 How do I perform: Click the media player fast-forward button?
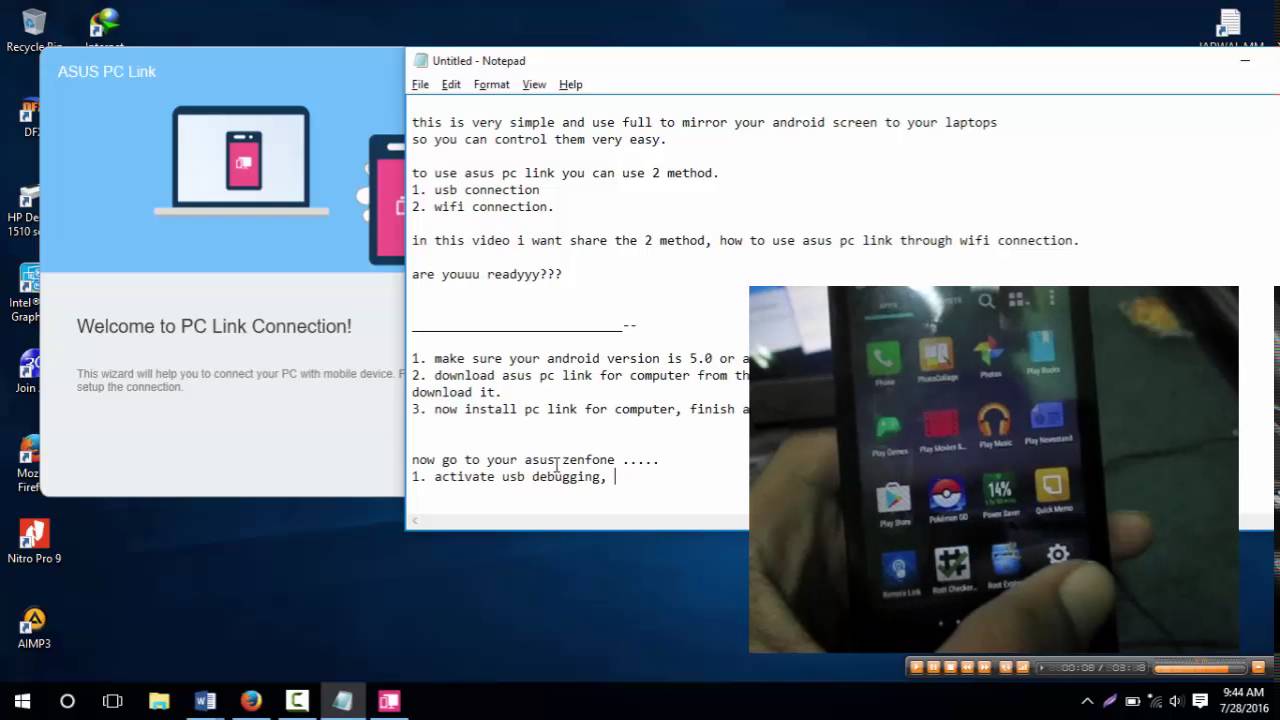985,667
